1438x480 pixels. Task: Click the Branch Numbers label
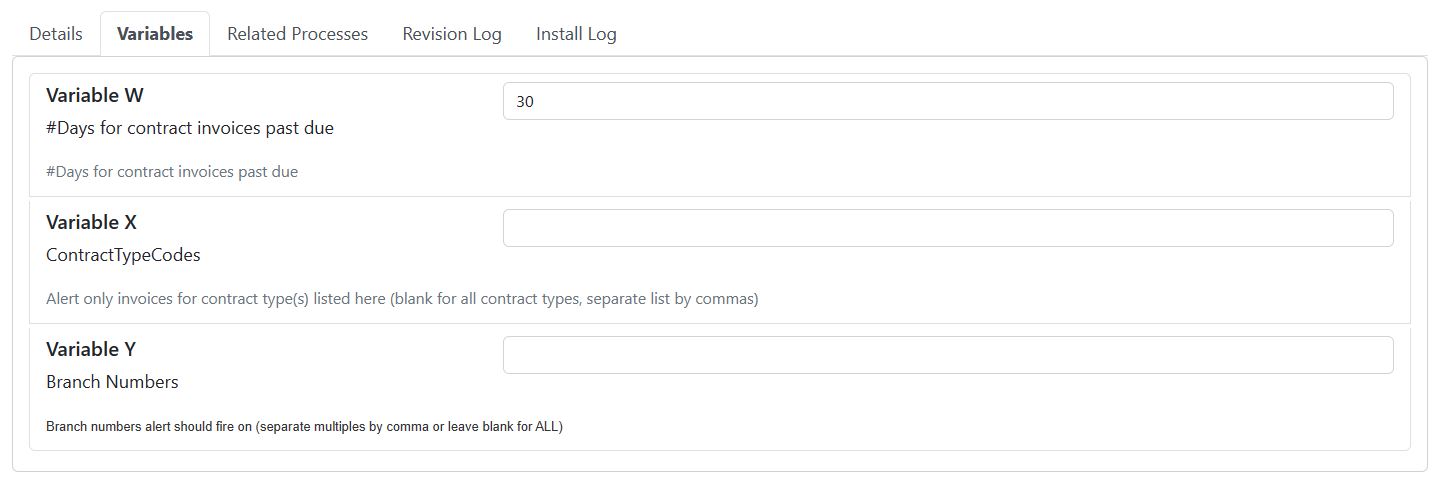click(x=112, y=382)
